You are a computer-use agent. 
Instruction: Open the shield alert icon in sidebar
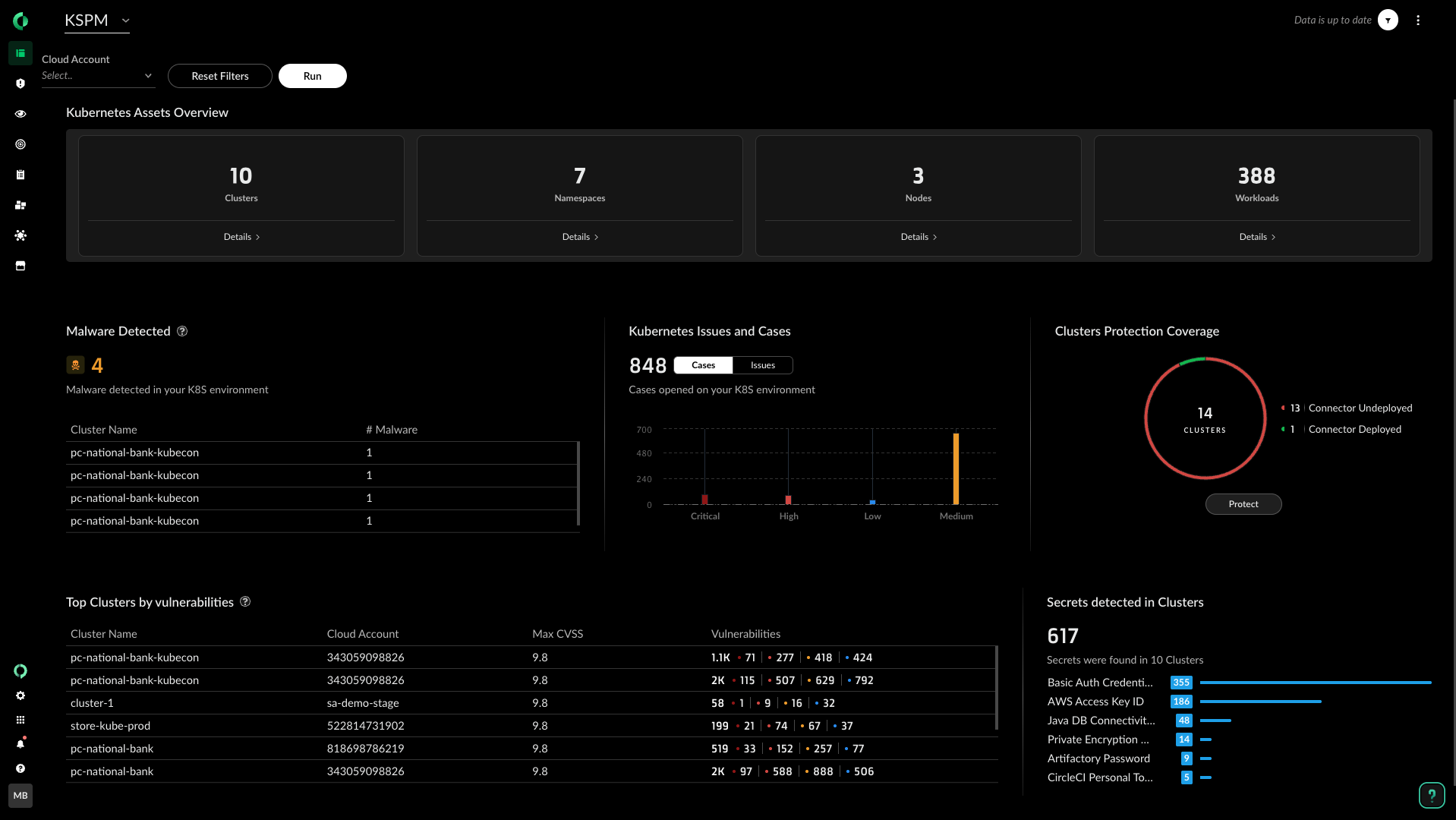click(x=20, y=84)
